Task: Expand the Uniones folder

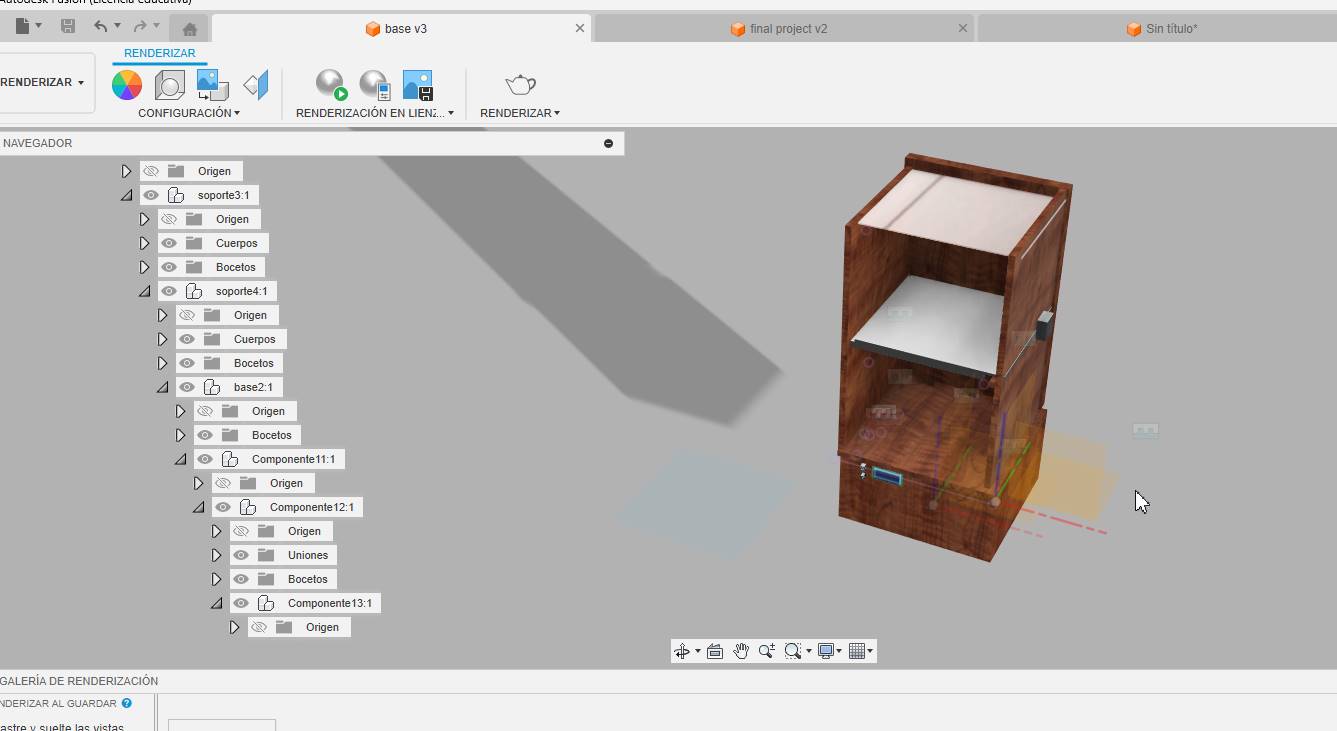Action: (216, 555)
